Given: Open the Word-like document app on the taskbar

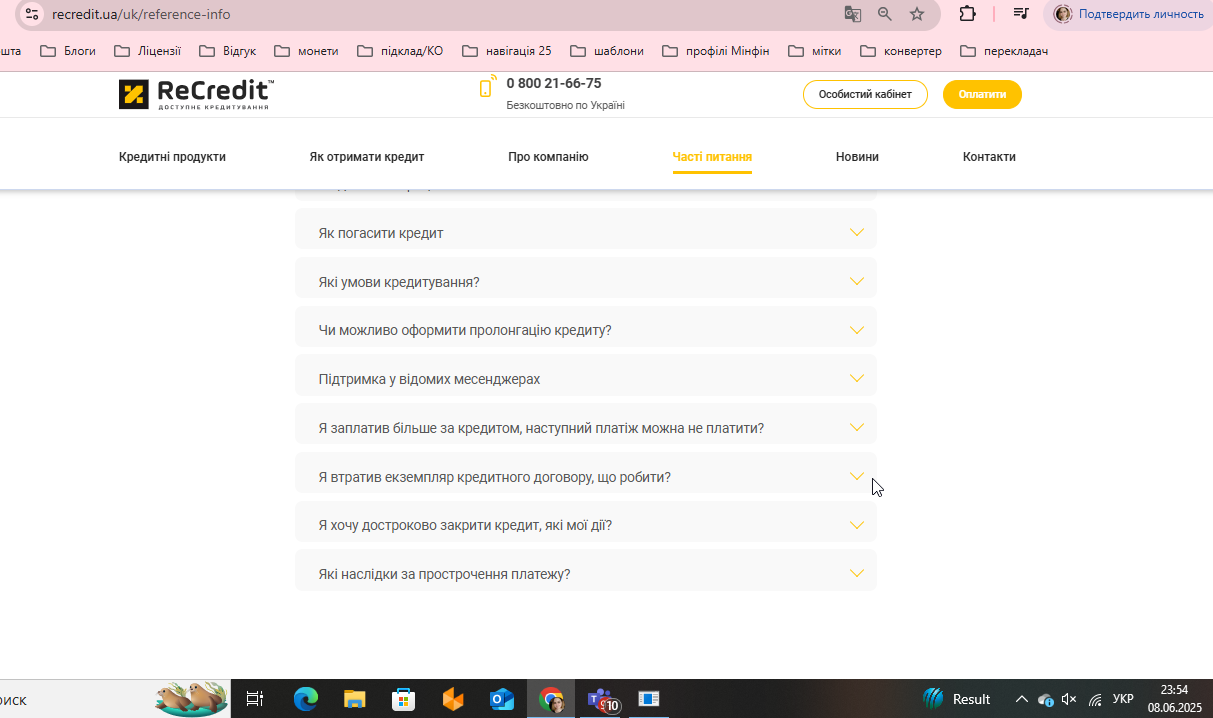Looking at the screenshot, I should point(649,699).
